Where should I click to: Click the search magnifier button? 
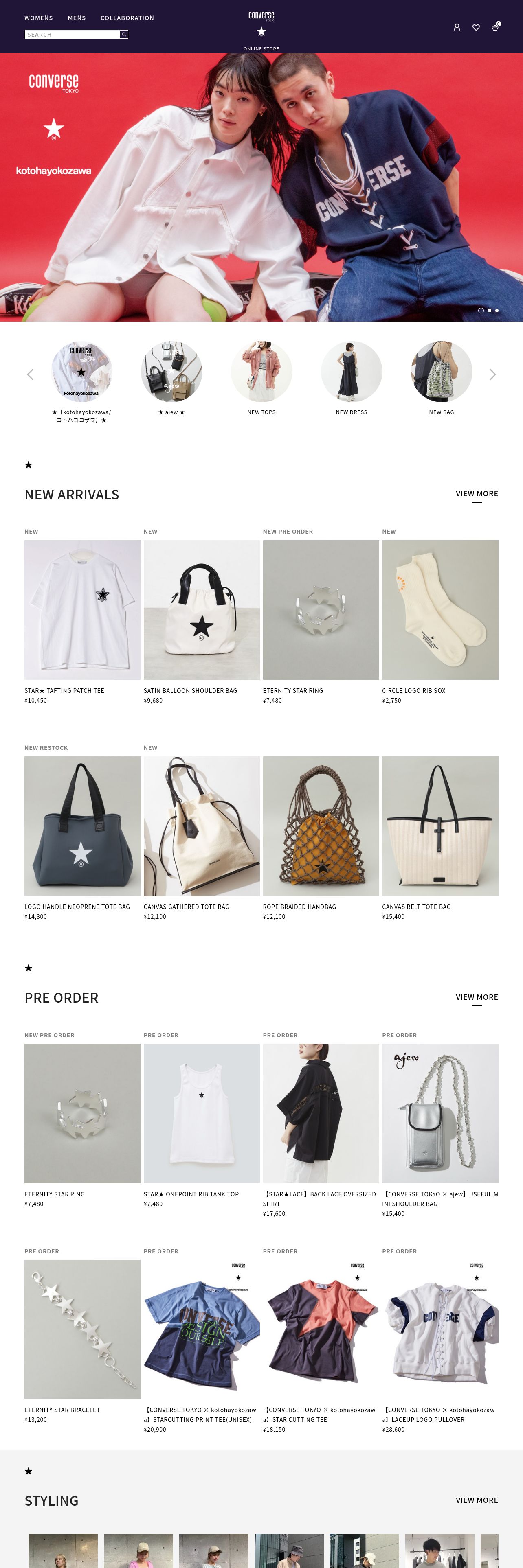point(124,35)
